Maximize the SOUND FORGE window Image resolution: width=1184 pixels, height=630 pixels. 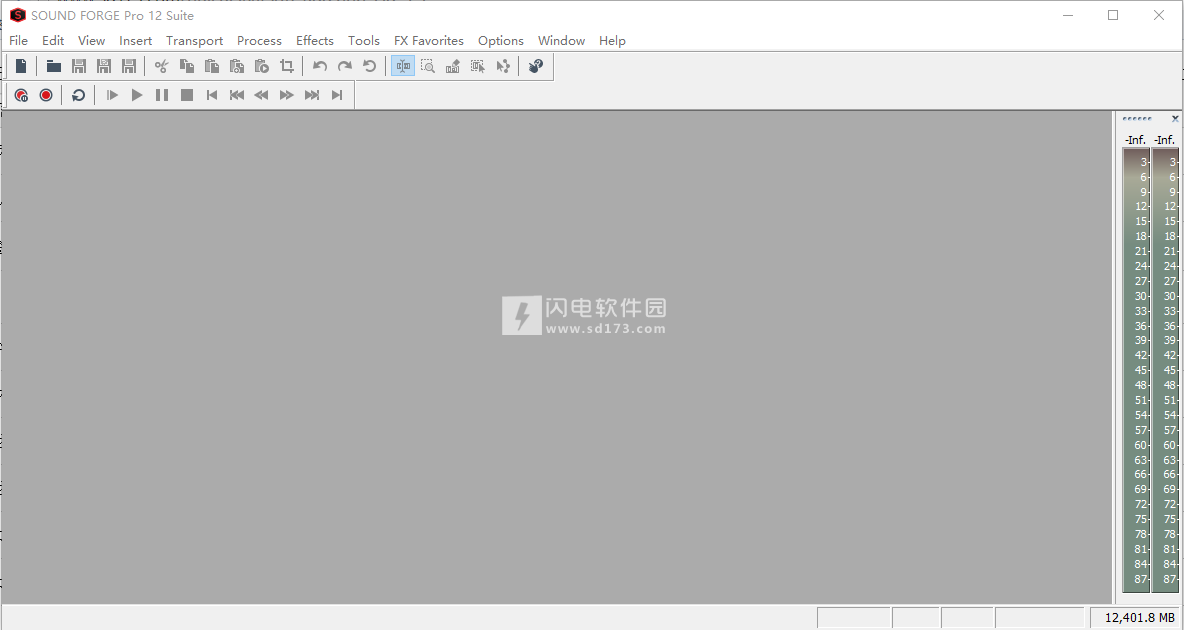[x=1113, y=15]
